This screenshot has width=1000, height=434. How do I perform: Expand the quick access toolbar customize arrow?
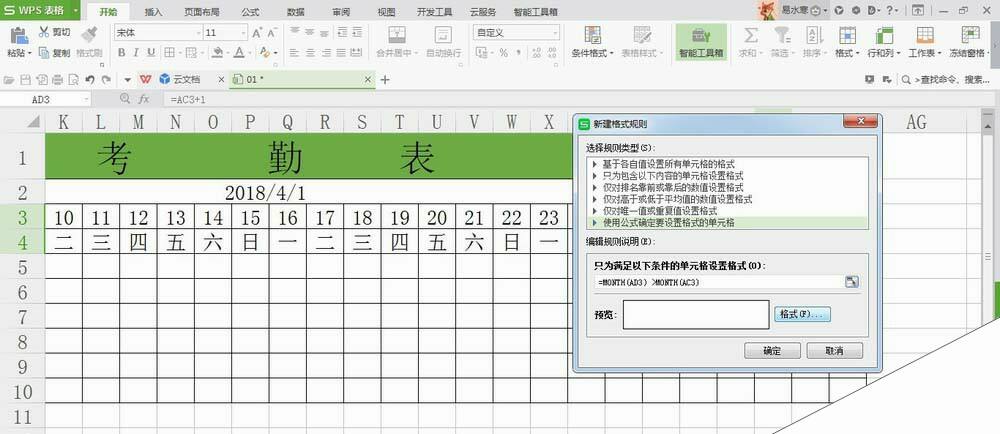click(127, 79)
